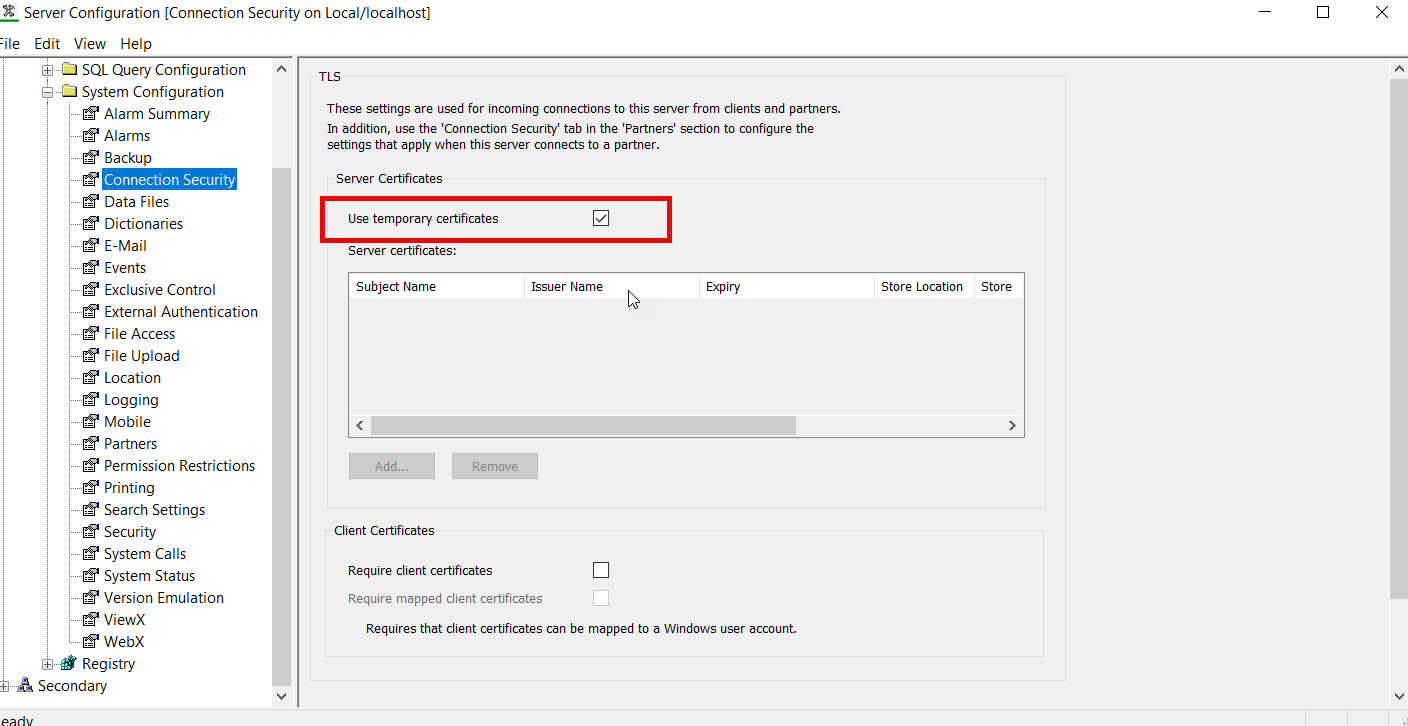The height and width of the screenshot is (726, 1408).
Task: Click the Printing item icon
Action: pos(90,488)
